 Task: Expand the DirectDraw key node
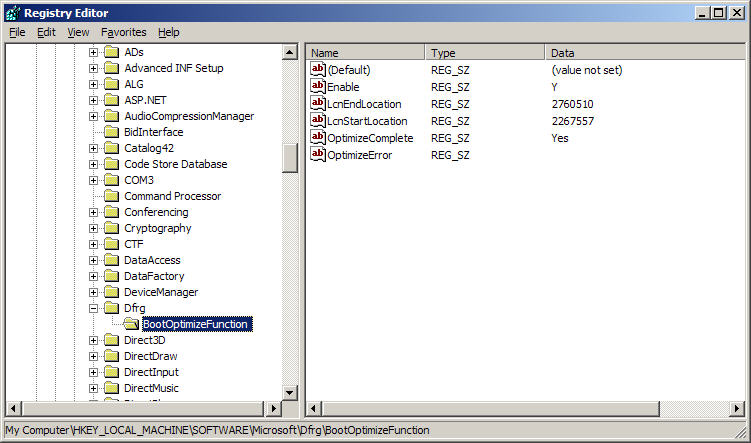94,356
